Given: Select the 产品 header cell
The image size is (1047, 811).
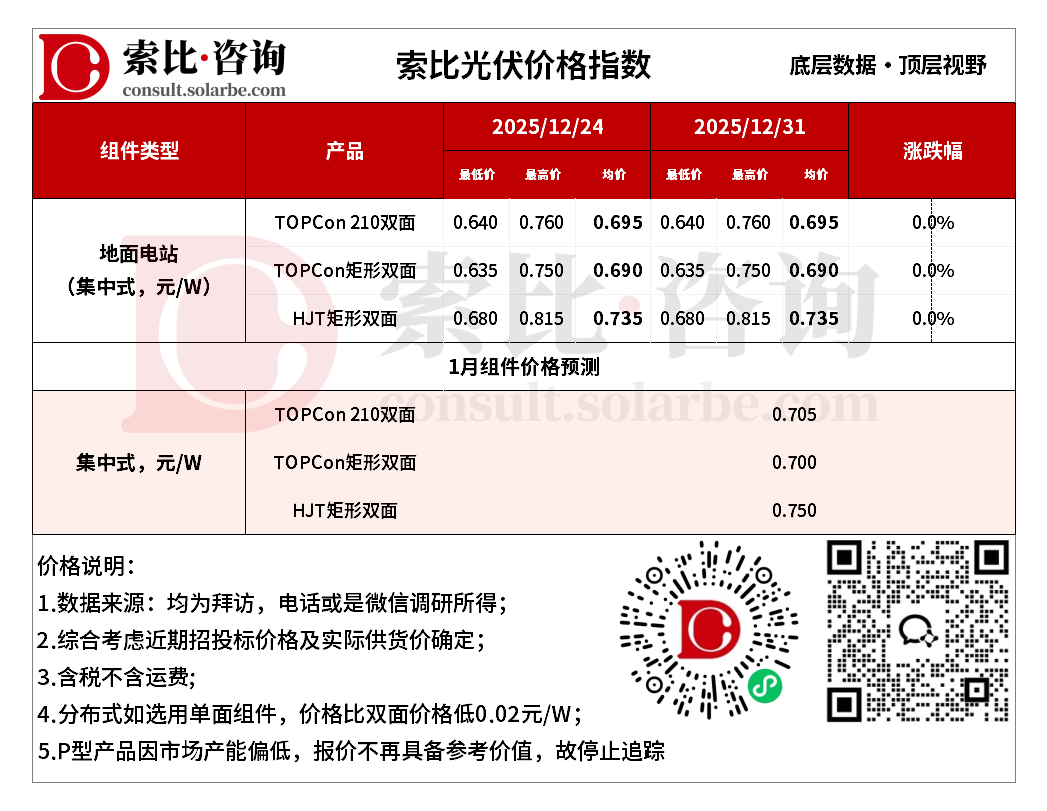Looking at the screenshot, I should [345, 151].
